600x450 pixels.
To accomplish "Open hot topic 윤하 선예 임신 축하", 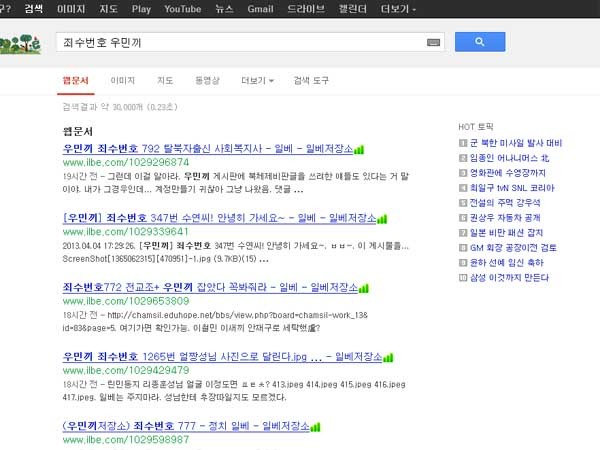I will click(507, 262).
